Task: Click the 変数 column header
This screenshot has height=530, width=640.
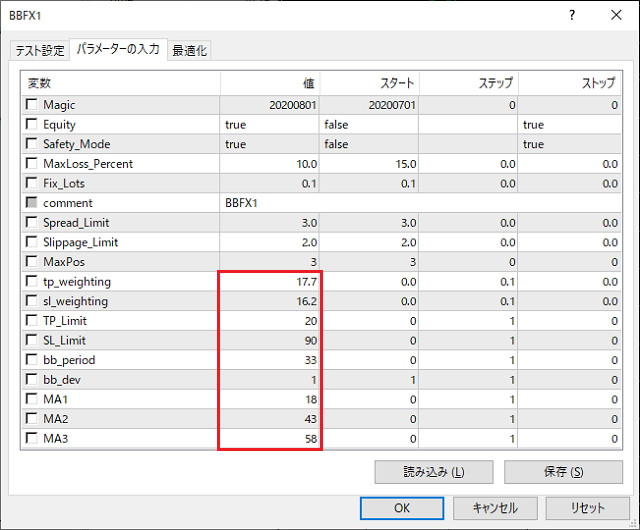Action: pyautogui.click(x=121, y=83)
